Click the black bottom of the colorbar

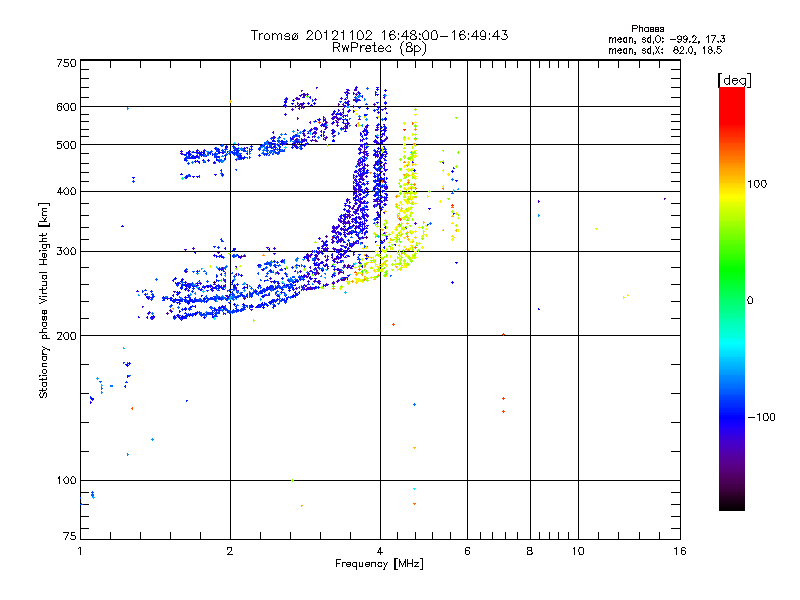[732, 503]
